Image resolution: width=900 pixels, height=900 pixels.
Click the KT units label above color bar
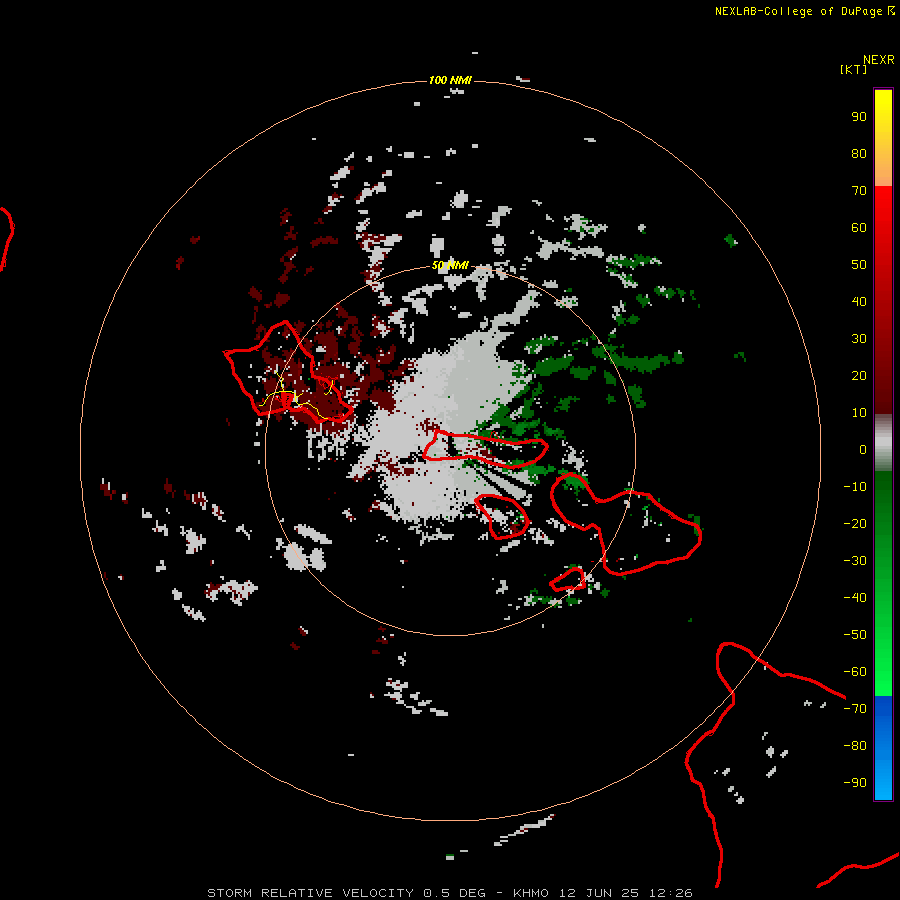853,69
